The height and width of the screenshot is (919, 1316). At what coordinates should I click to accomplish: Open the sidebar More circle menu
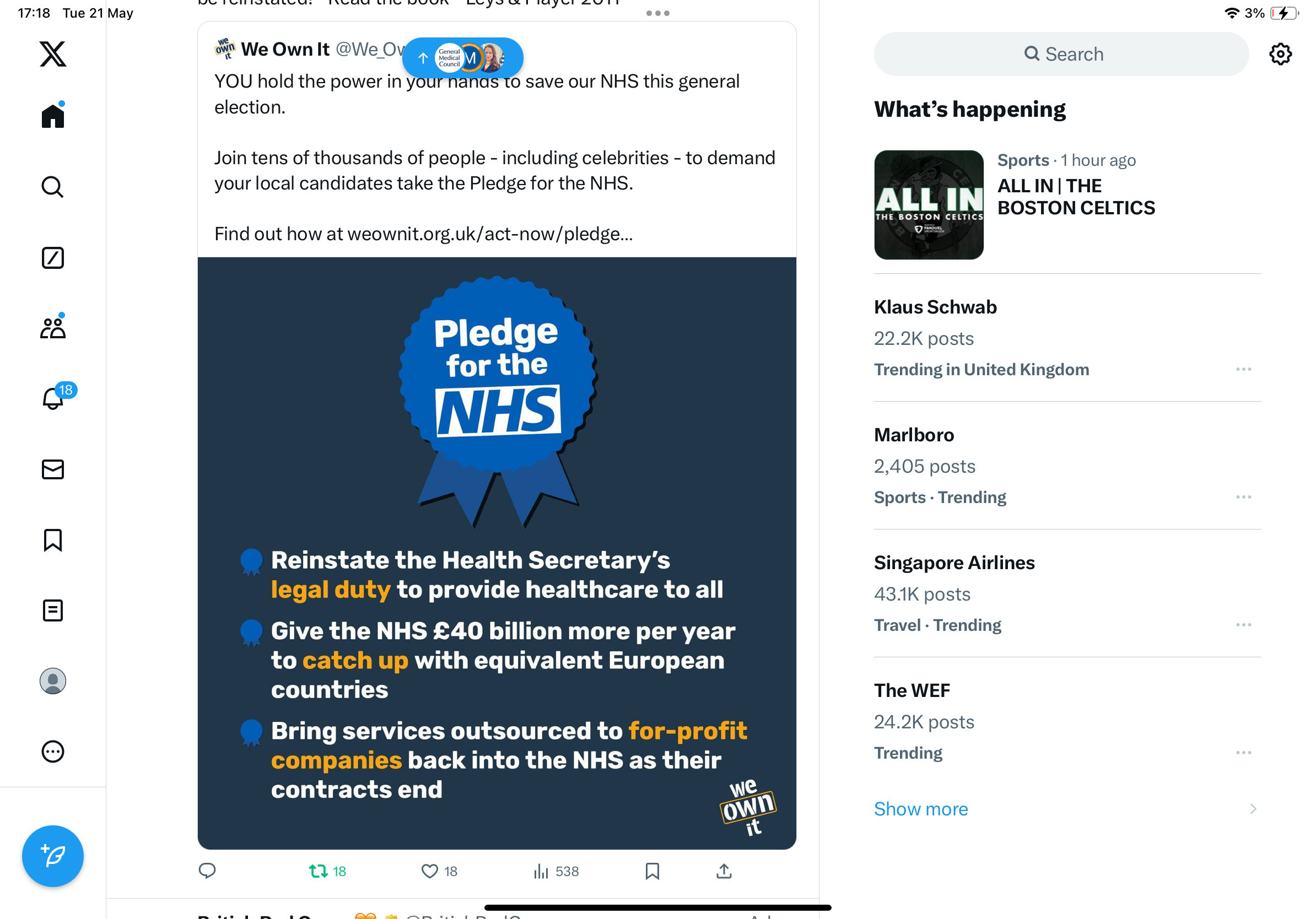click(53, 751)
